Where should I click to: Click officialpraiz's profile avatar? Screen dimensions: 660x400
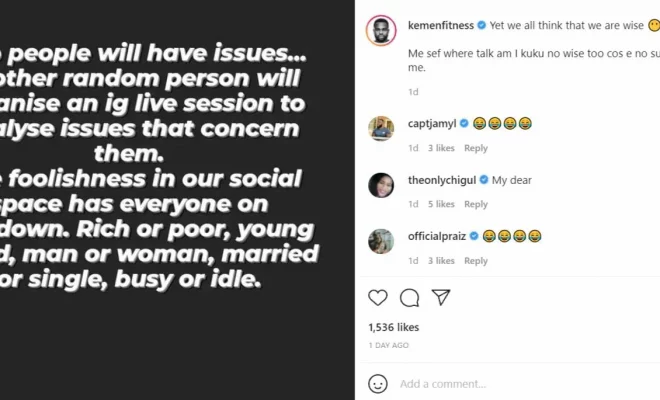tap(380, 241)
